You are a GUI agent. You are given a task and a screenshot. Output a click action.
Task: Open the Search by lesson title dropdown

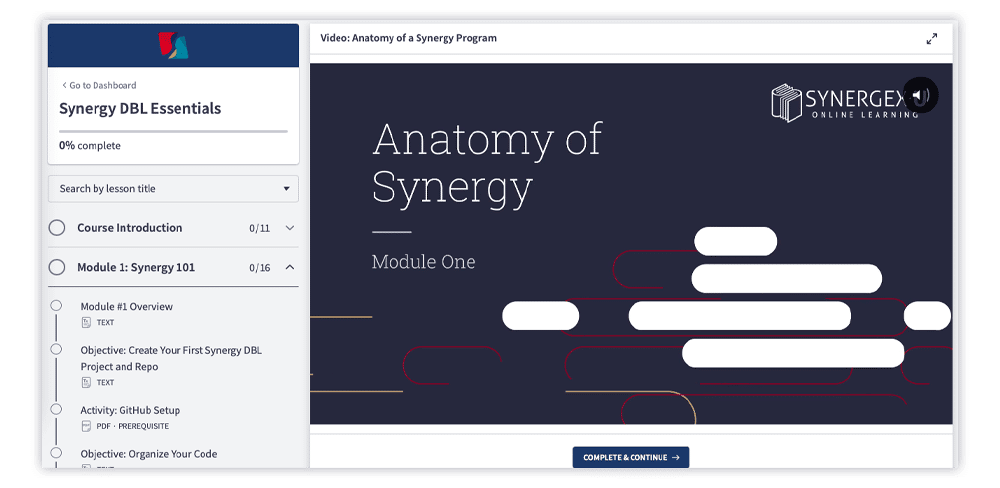(173, 189)
